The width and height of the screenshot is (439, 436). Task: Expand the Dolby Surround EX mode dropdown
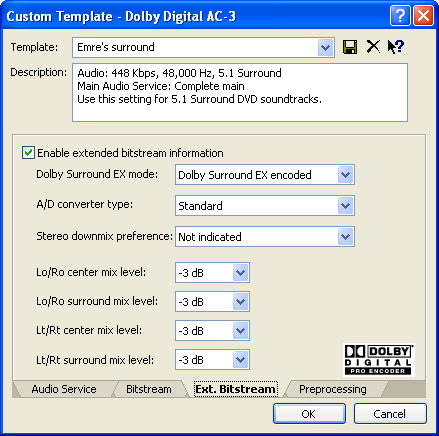(345, 175)
